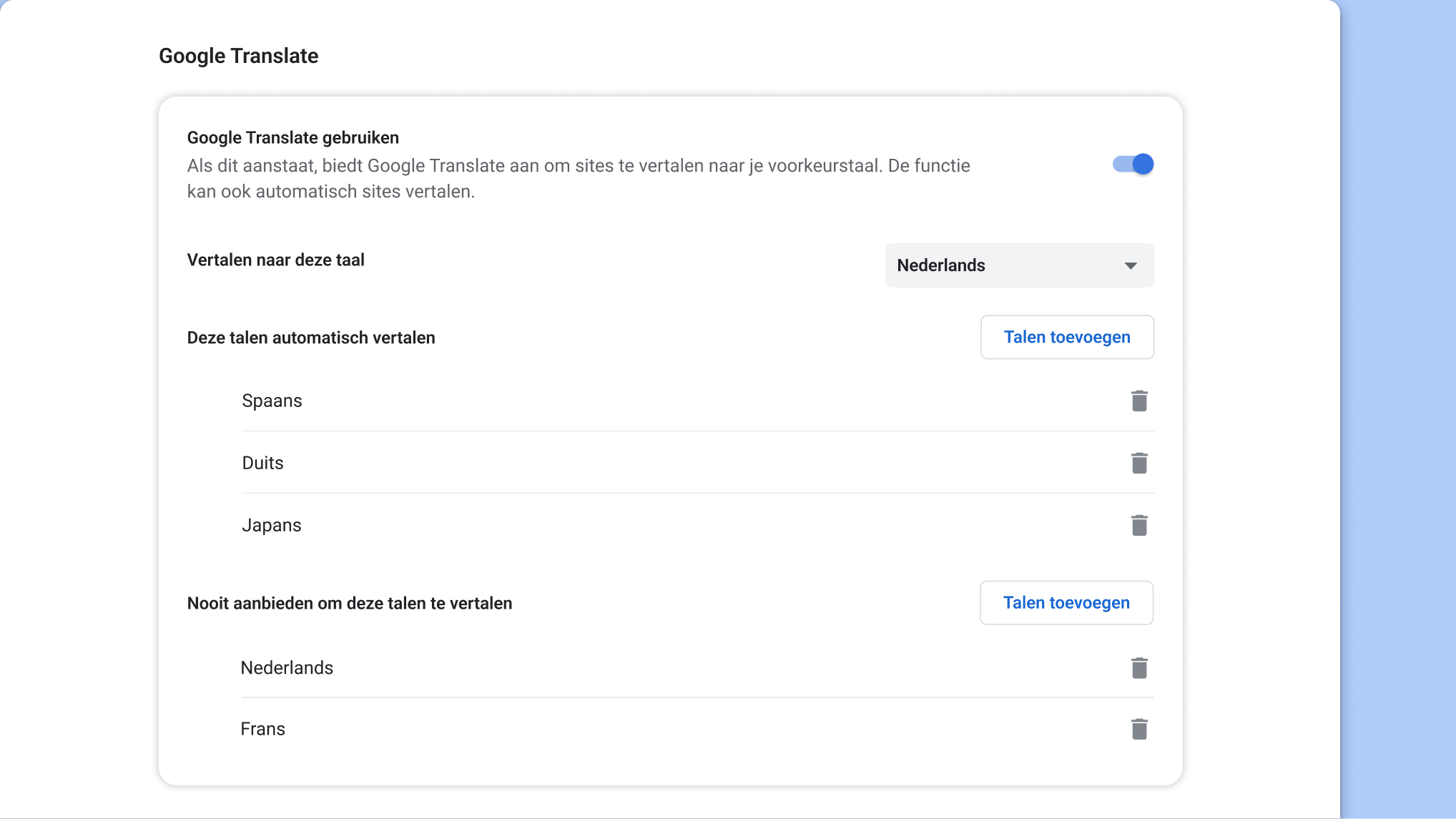This screenshot has height=819, width=1456.
Task: Add languages to automatically translate
Action: click(1067, 337)
